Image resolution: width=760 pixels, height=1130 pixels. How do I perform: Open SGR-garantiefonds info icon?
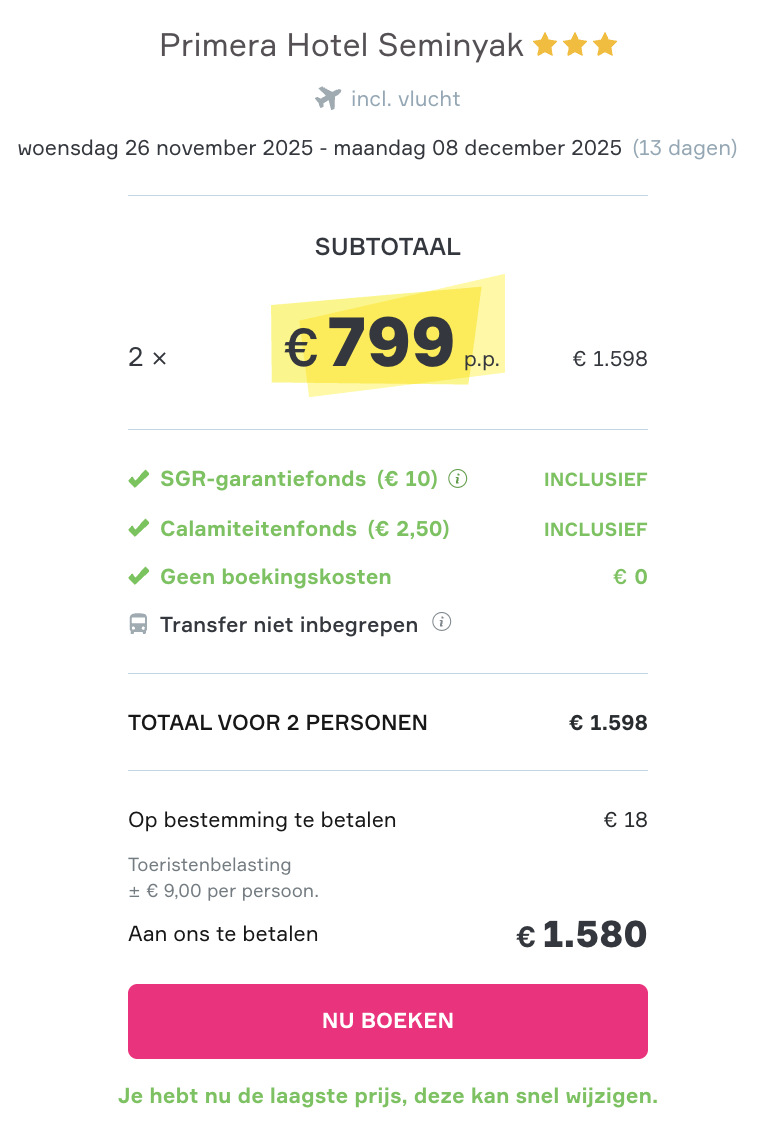pyautogui.click(x=458, y=479)
